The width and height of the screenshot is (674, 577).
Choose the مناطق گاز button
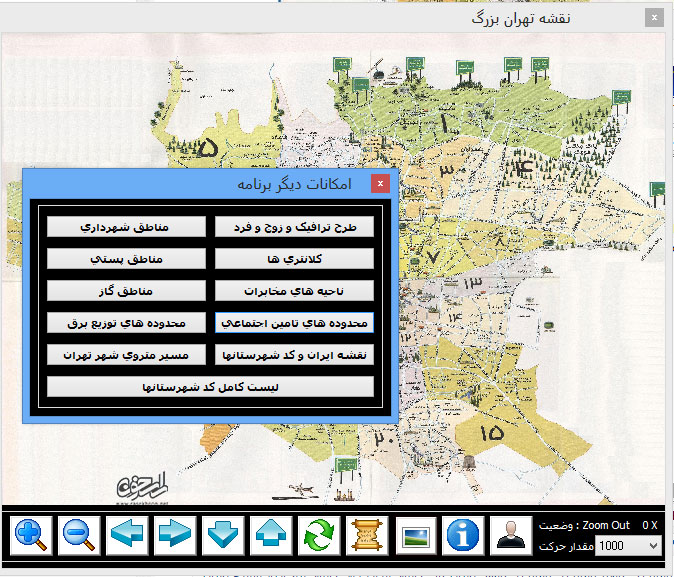click(126, 291)
